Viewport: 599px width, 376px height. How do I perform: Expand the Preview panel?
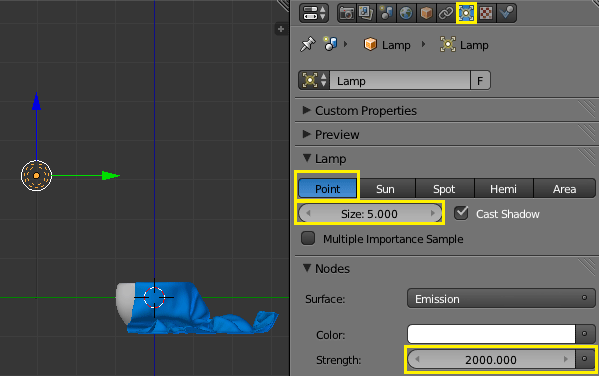[x=306, y=134]
